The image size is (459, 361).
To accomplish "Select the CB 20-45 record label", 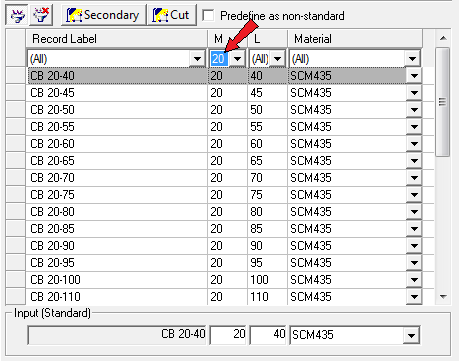I will click(x=52, y=93).
